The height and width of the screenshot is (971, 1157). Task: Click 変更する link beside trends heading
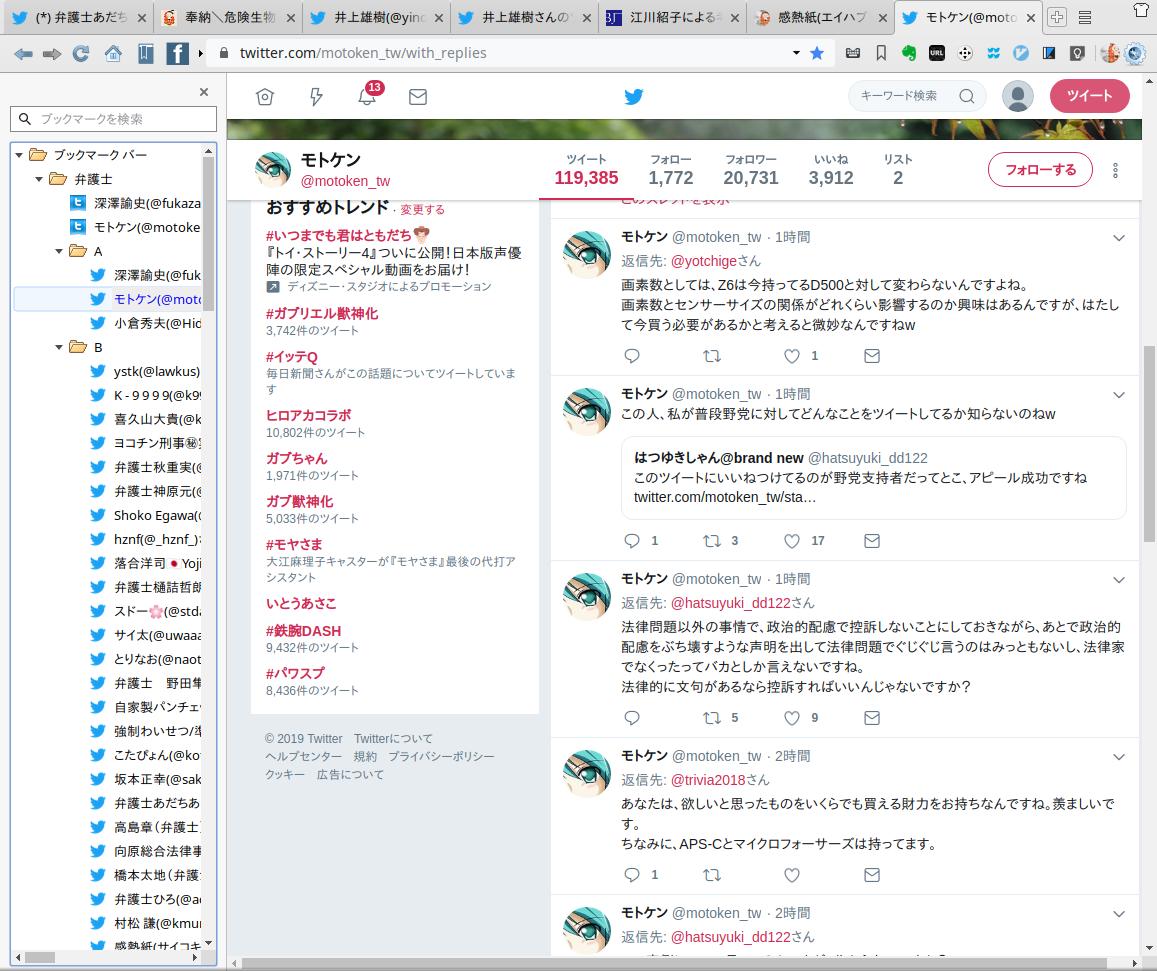click(x=422, y=210)
